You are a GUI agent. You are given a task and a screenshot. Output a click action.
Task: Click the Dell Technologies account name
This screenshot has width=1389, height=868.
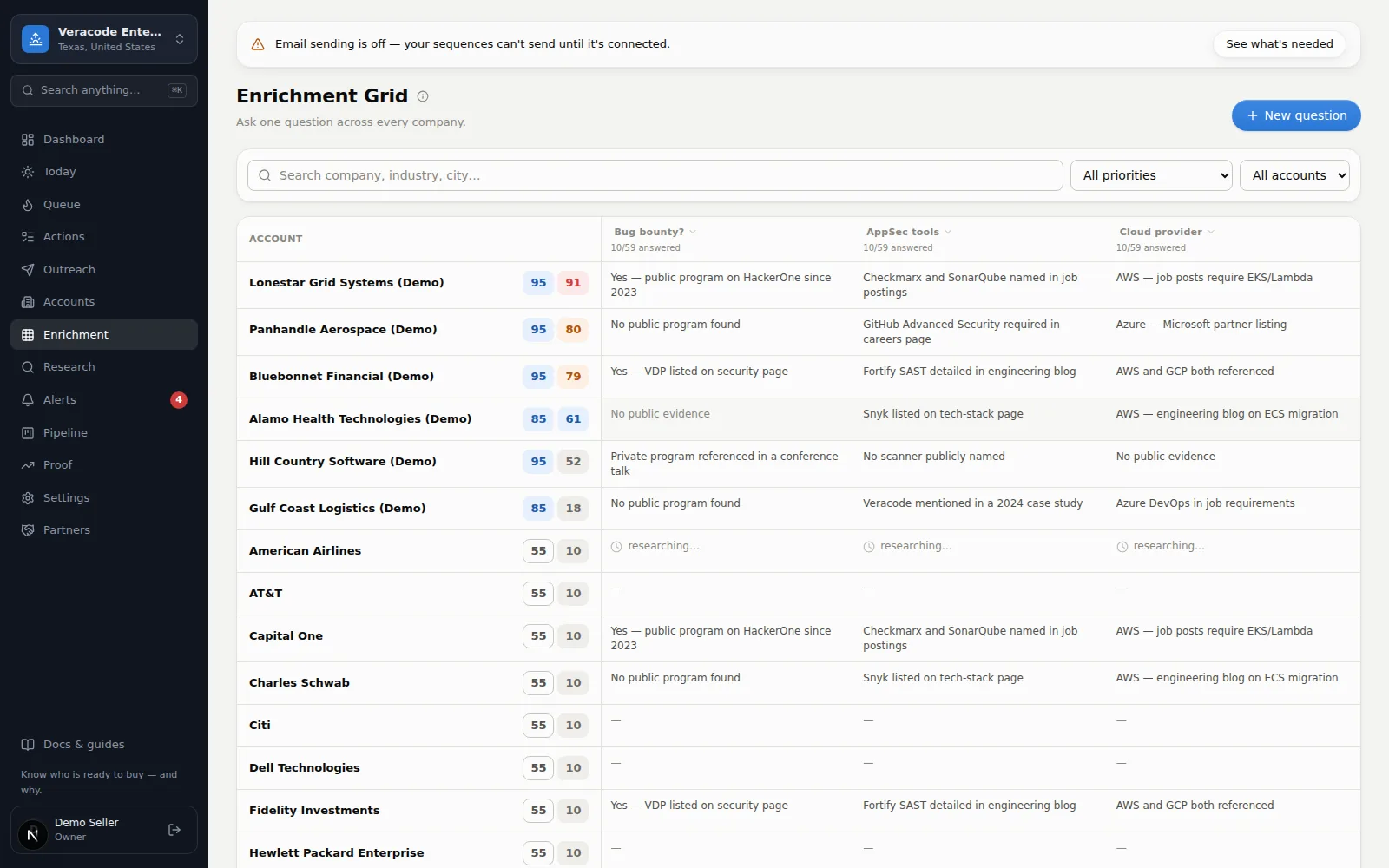point(305,768)
